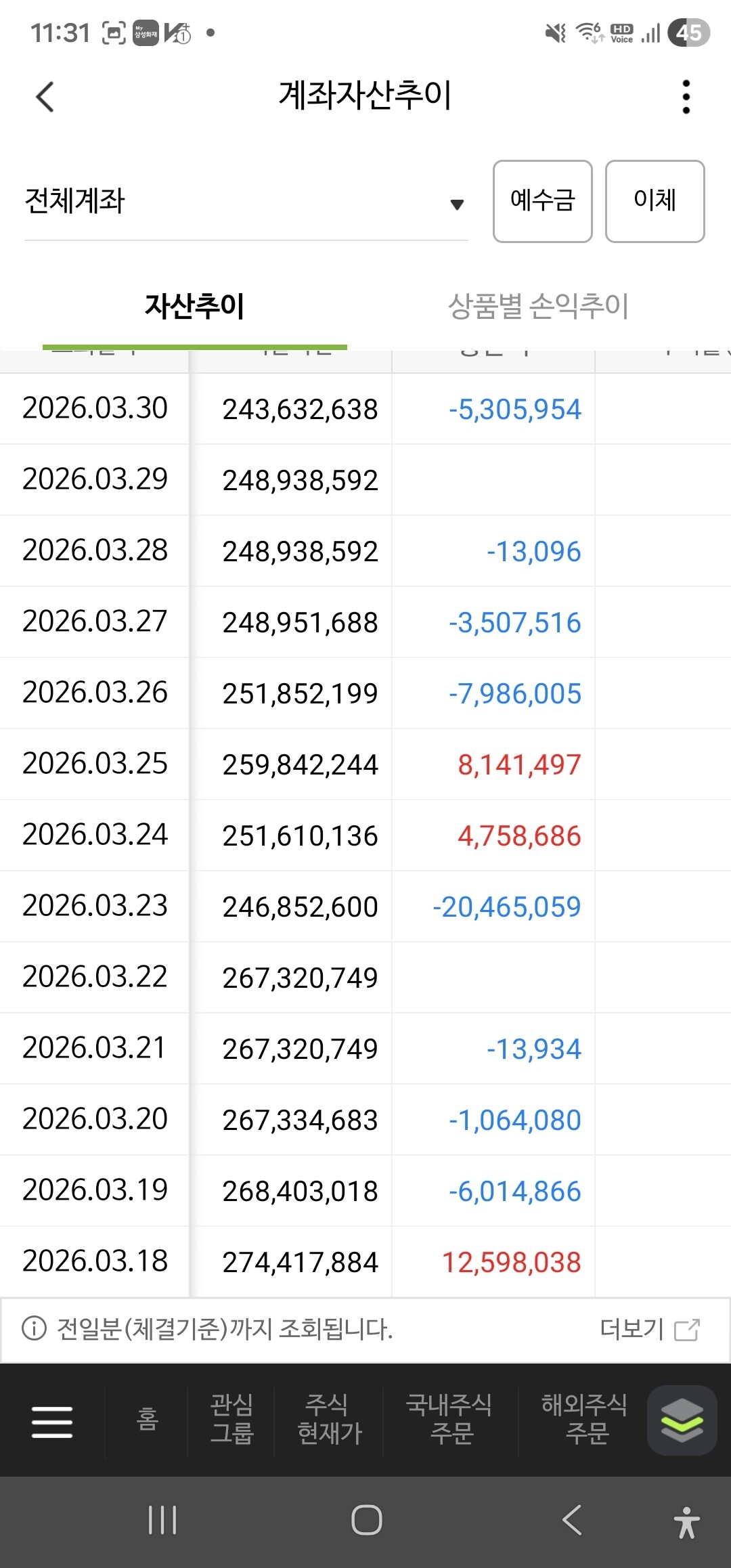Open 관심그룹 in bottom menu
Image resolution: width=731 pixels, height=1568 pixels.
click(x=231, y=1420)
